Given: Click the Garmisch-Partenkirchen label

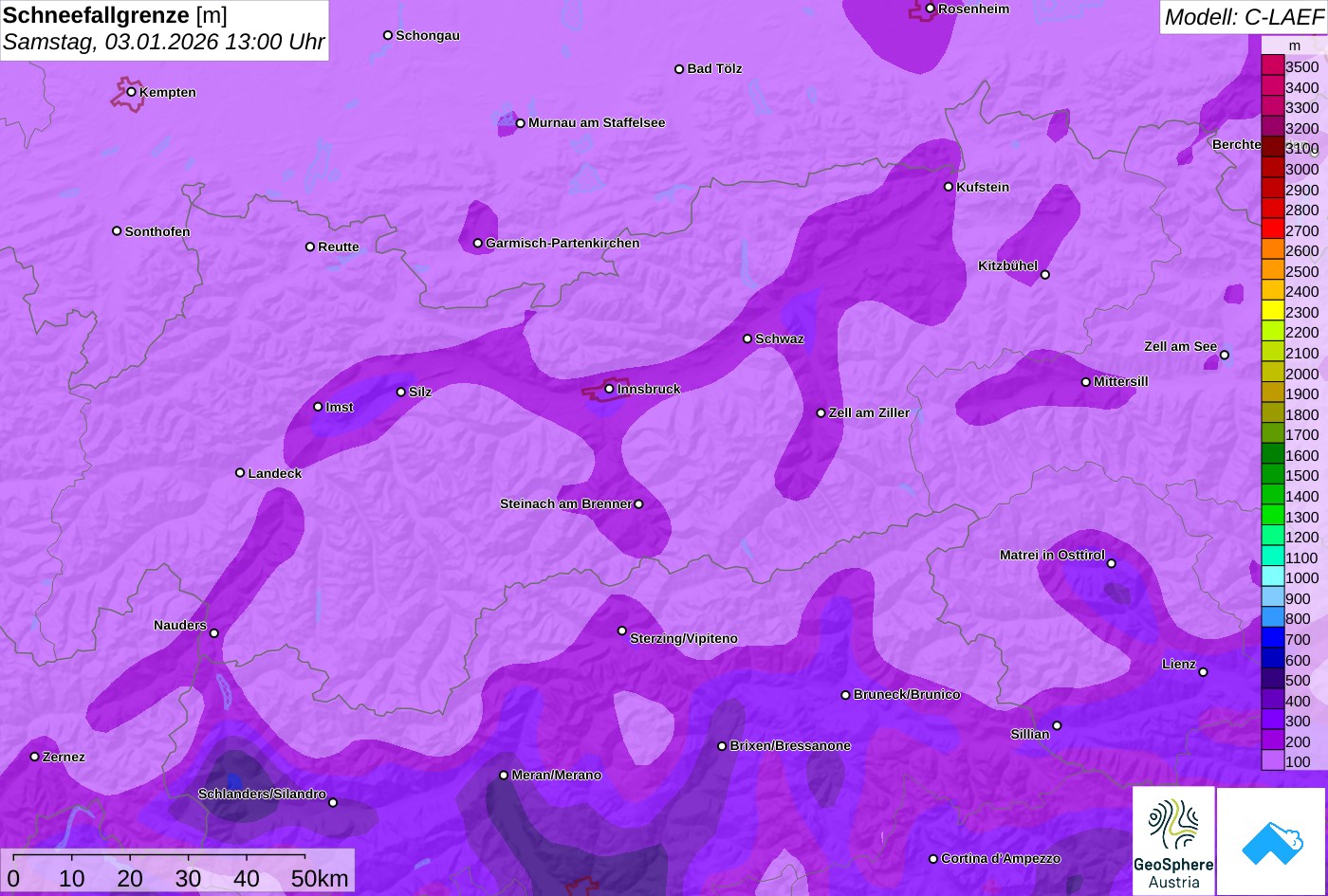Looking at the screenshot, I should pos(563,244).
